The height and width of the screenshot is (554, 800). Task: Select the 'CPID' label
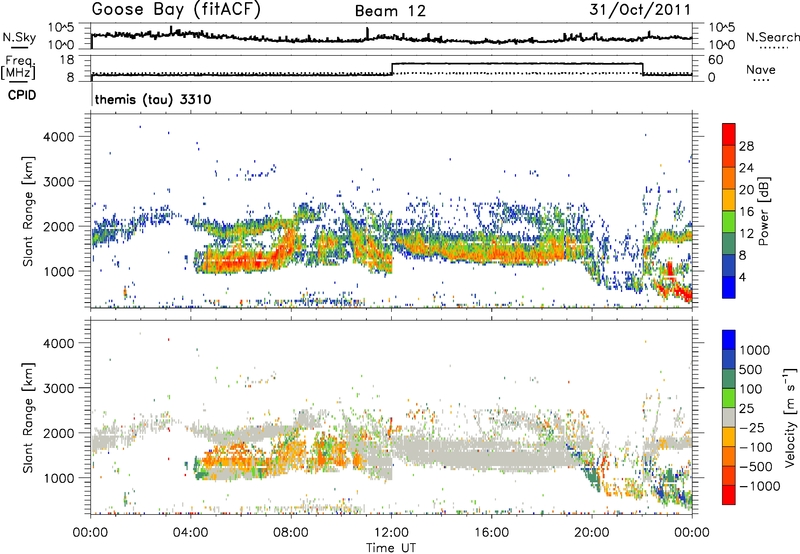click(x=21, y=95)
